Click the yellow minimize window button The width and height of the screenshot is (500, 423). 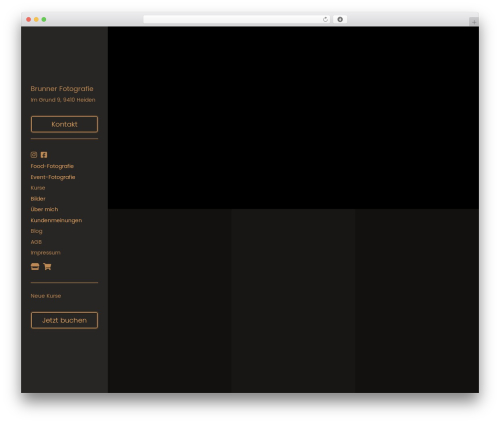(x=36, y=19)
